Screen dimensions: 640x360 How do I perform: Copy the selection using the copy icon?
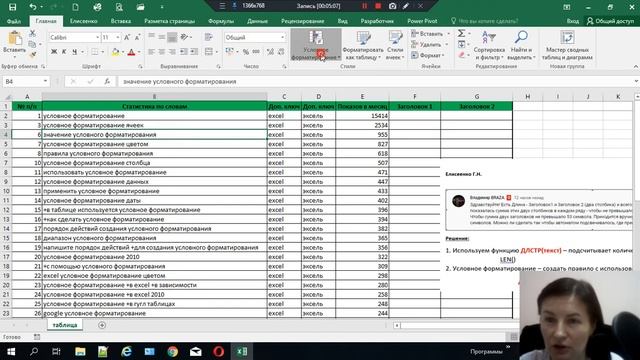[32, 44]
